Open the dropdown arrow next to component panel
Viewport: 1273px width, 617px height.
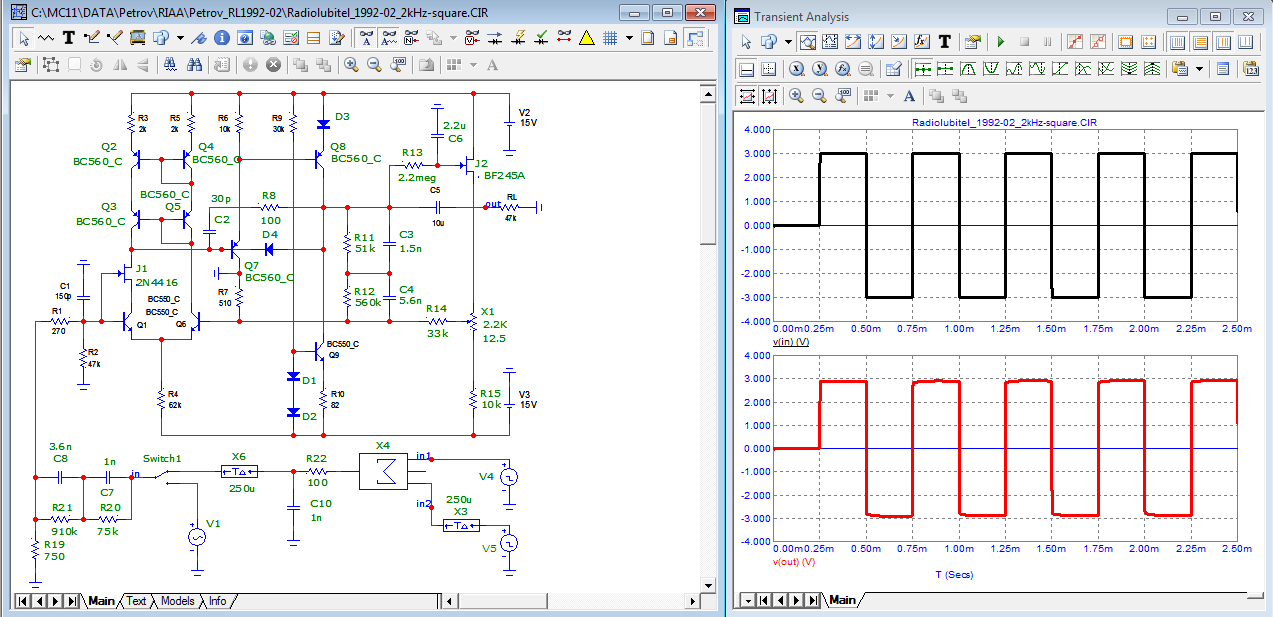180,38
